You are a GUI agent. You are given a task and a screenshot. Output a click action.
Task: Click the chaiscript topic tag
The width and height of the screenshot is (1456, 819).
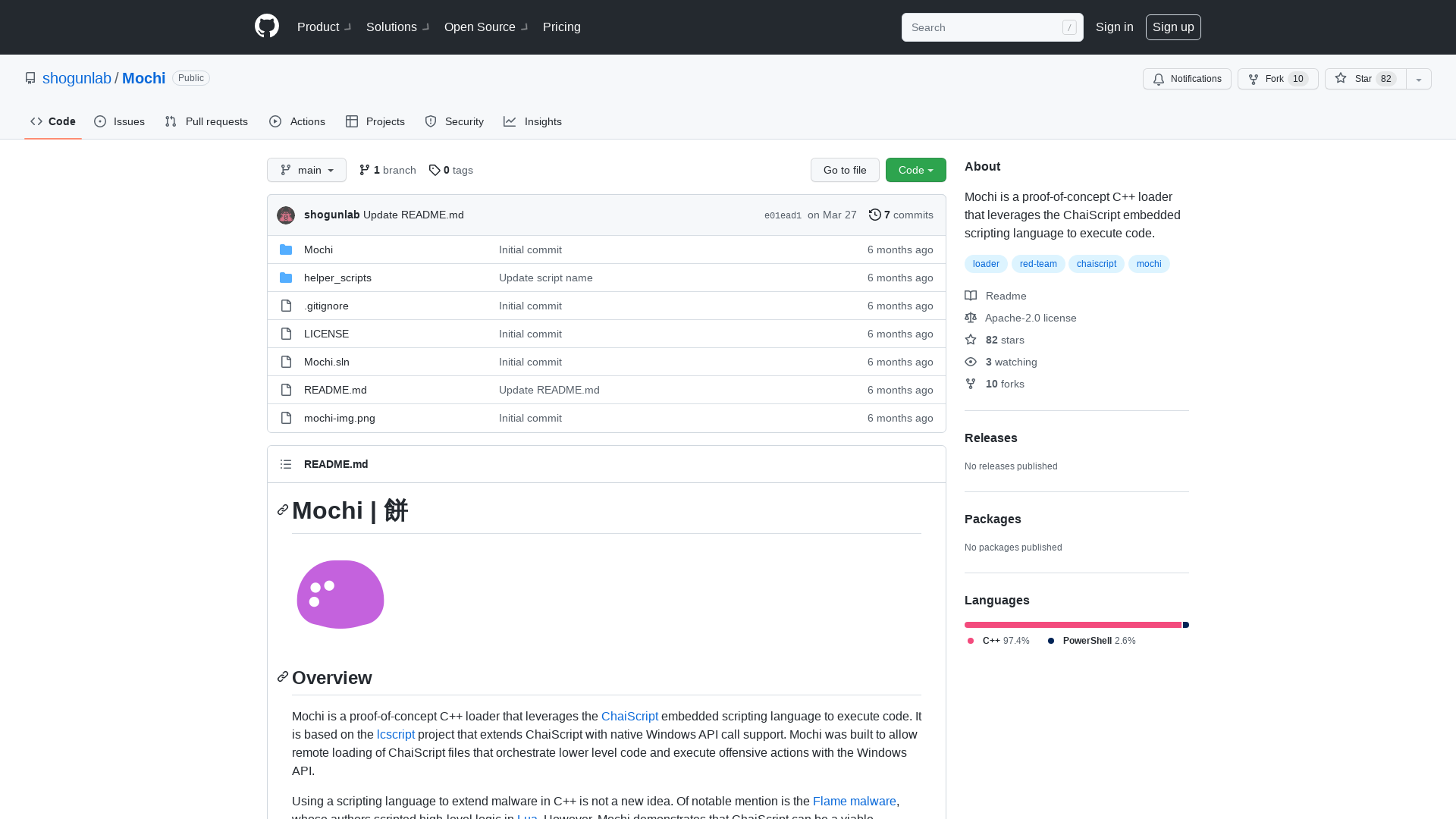click(x=1097, y=264)
